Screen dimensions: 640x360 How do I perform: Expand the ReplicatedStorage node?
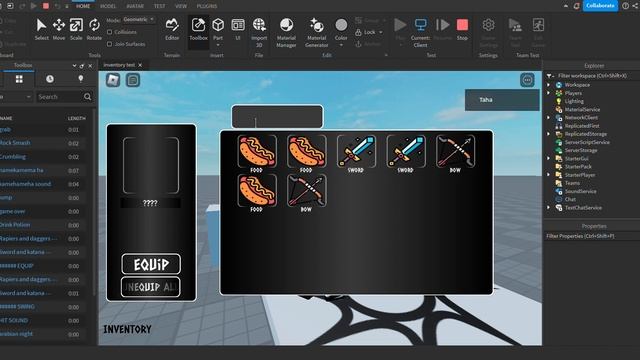(x=549, y=134)
